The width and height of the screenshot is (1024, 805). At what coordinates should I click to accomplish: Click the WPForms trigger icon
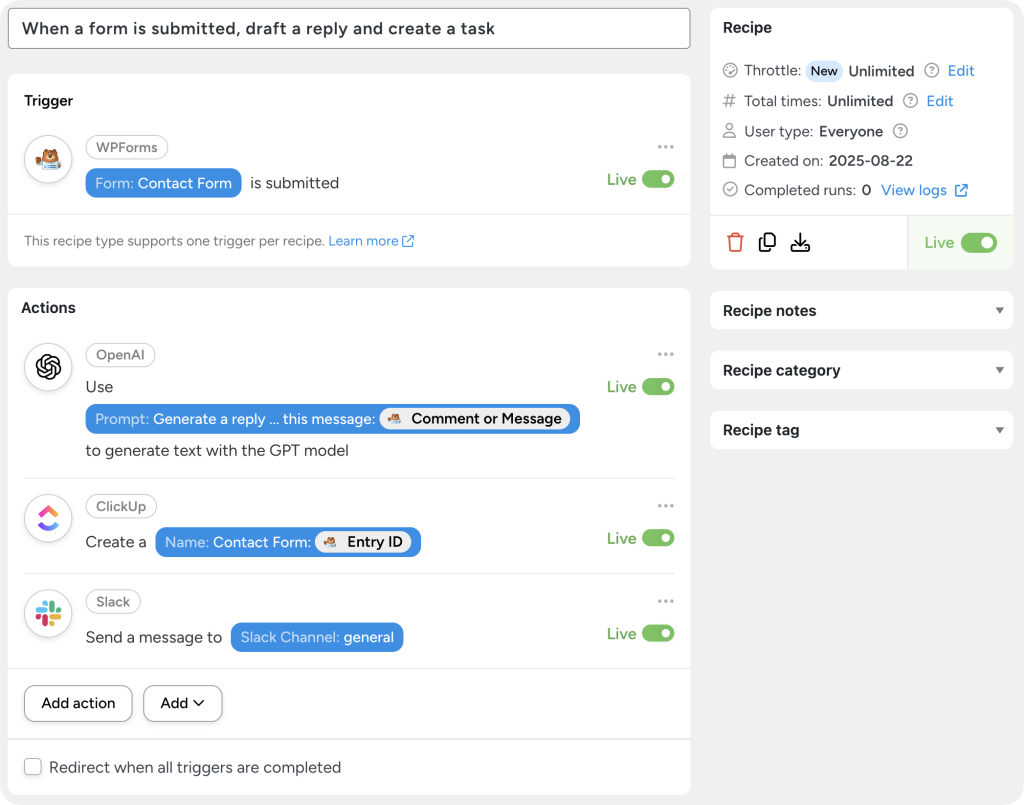[48, 159]
